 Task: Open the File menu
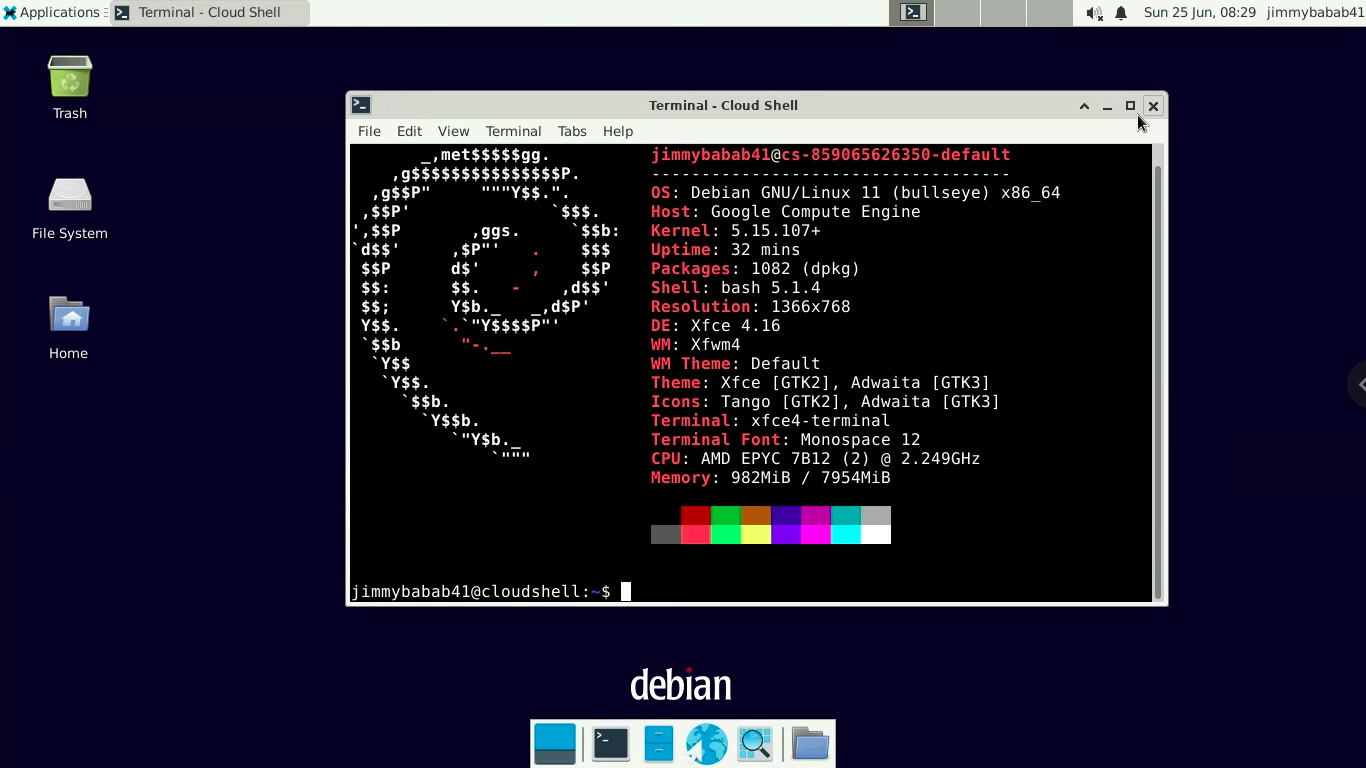click(x=369, y=131)
